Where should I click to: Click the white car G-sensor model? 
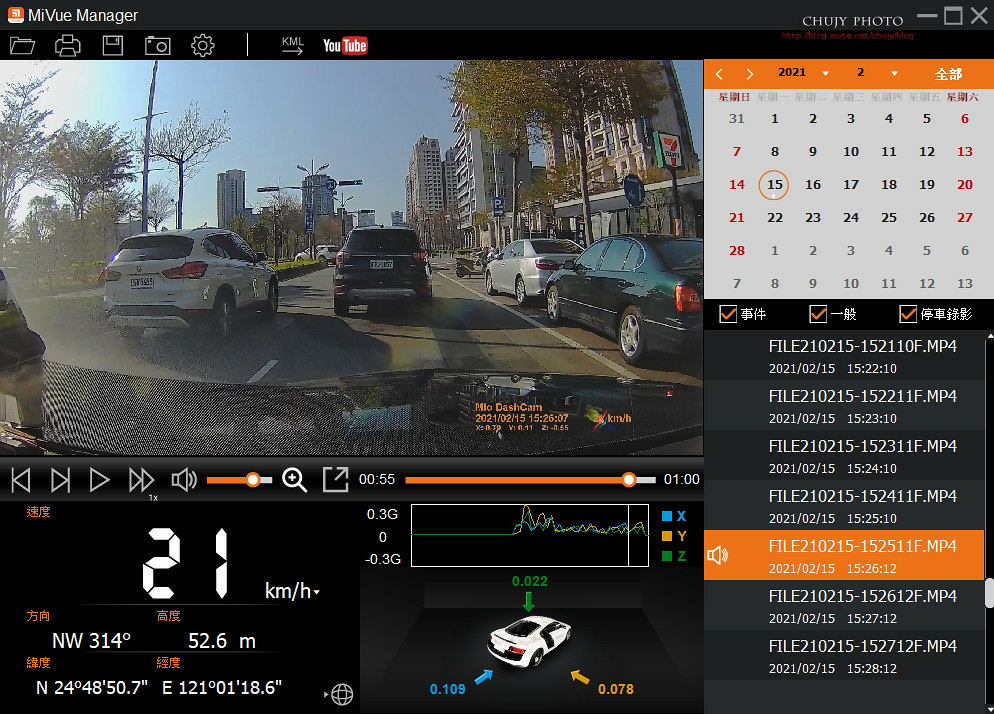click(529, 641)
